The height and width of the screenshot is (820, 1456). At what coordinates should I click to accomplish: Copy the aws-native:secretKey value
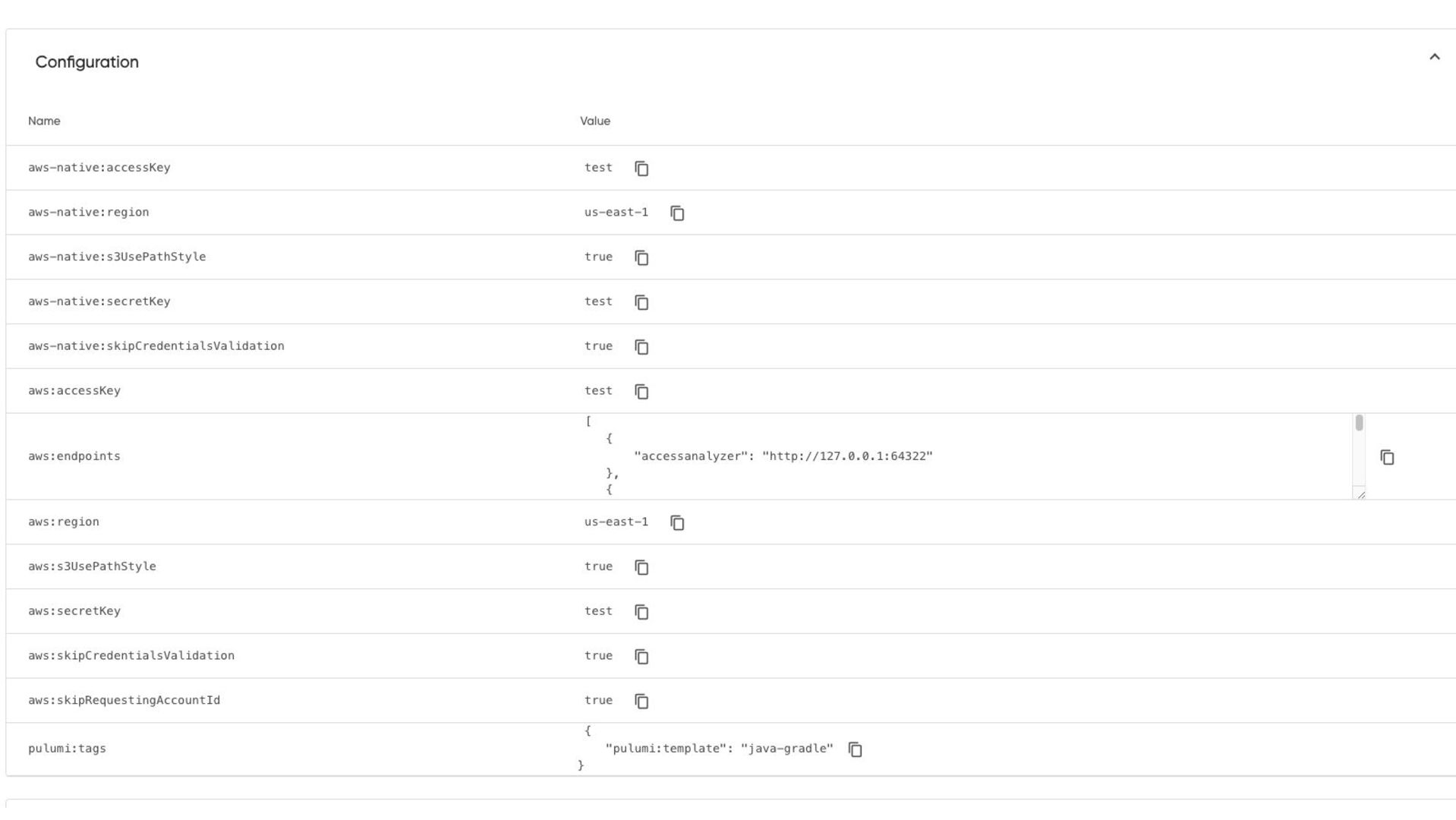[x=641, y=303]
